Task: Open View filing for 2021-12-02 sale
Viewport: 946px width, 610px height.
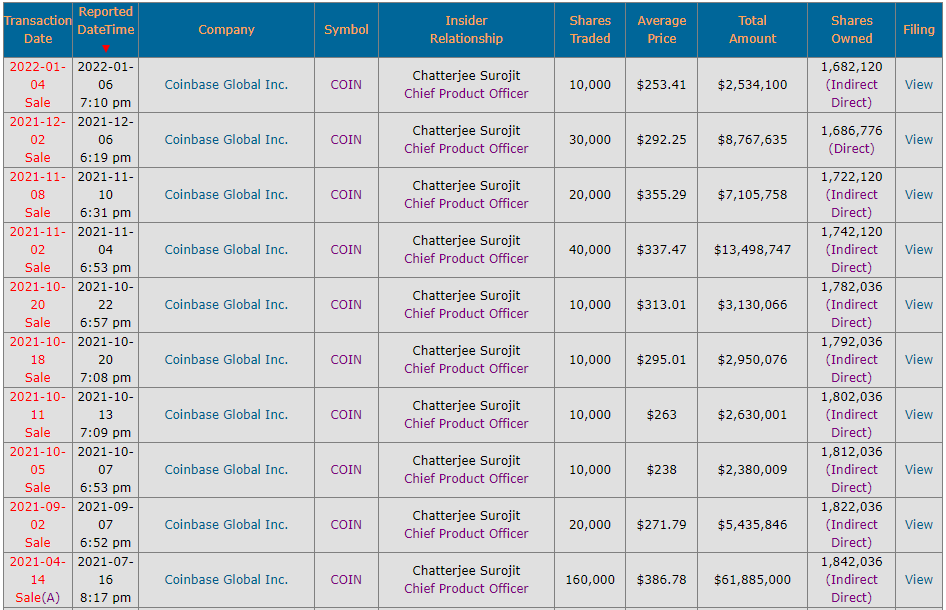Action: tap(919, 139)
